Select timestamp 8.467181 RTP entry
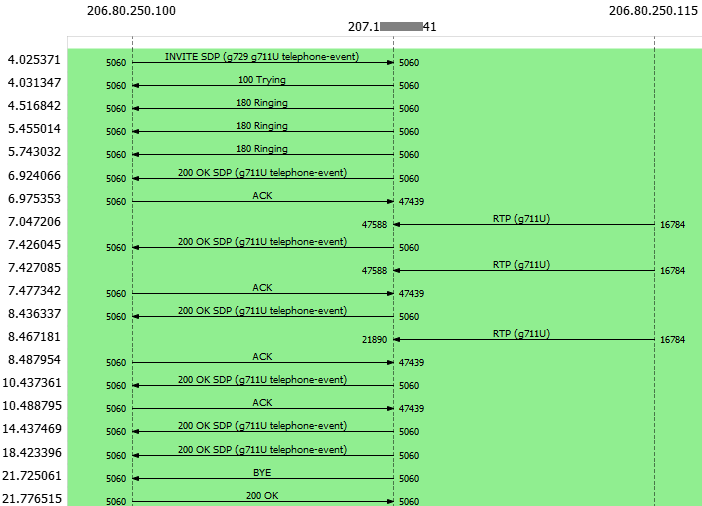702x506 pixels. click(34, 338)
